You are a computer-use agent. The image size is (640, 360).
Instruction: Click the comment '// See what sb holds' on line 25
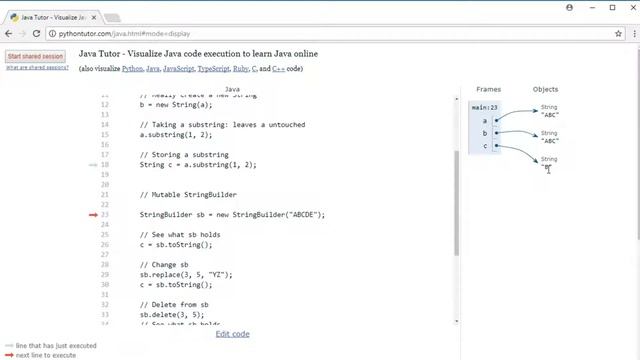click(180, 235)
